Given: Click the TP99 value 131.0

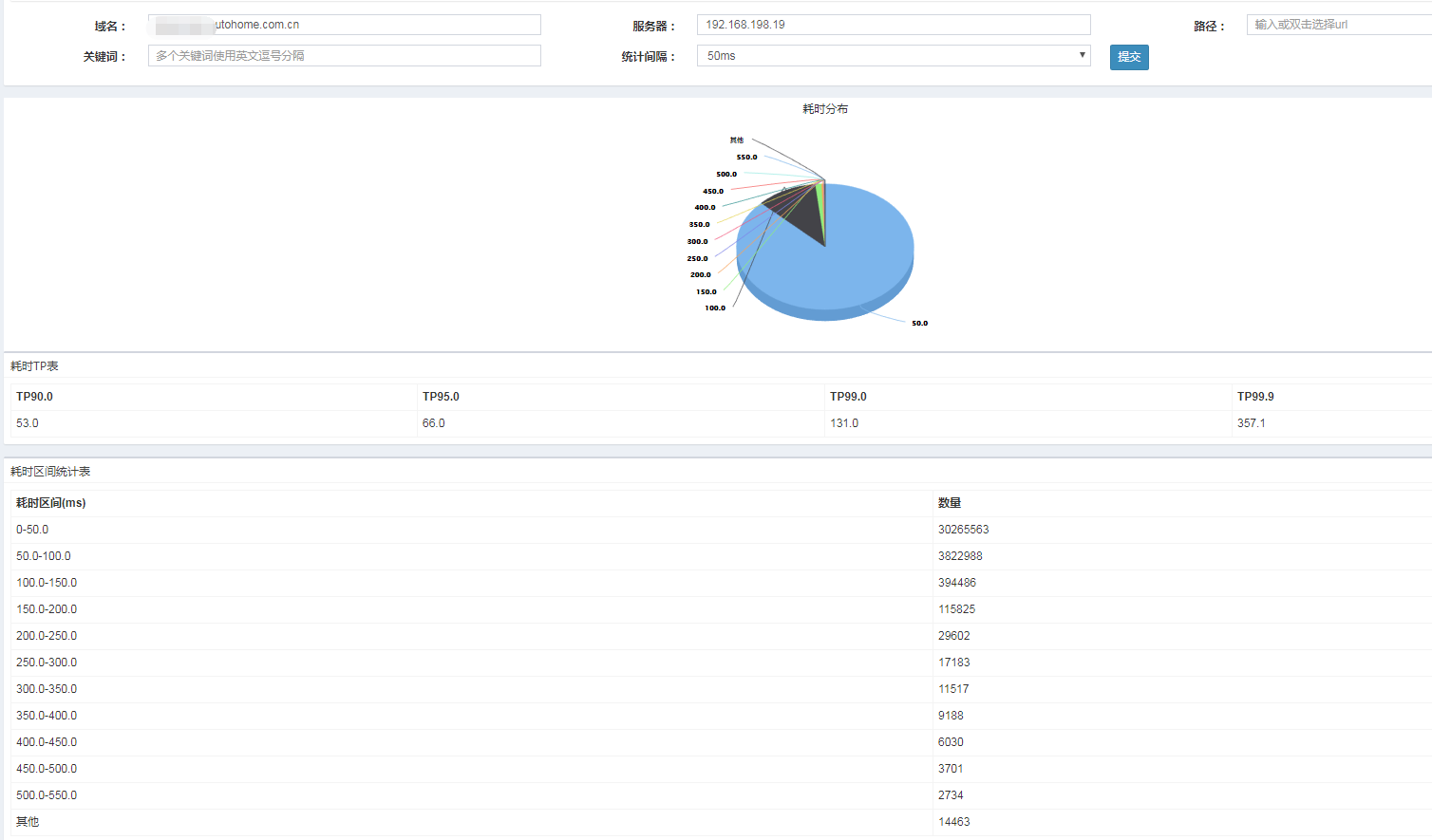Looking at the screenshot, I should click(x=844, y=423).
